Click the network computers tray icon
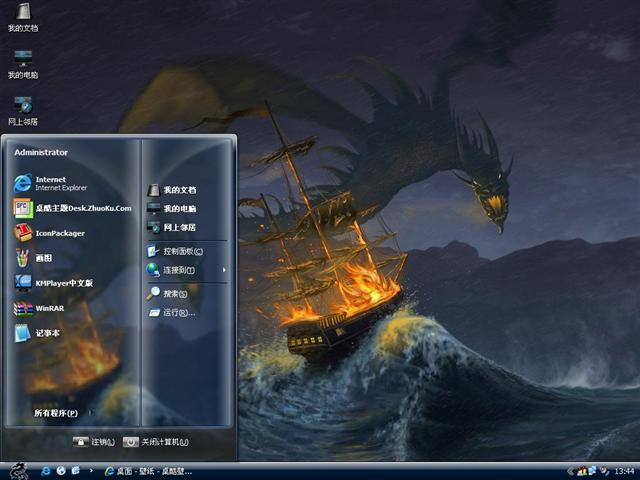Image resolution: width=640 pixels, height=480 pixels. tap(592, 471)
